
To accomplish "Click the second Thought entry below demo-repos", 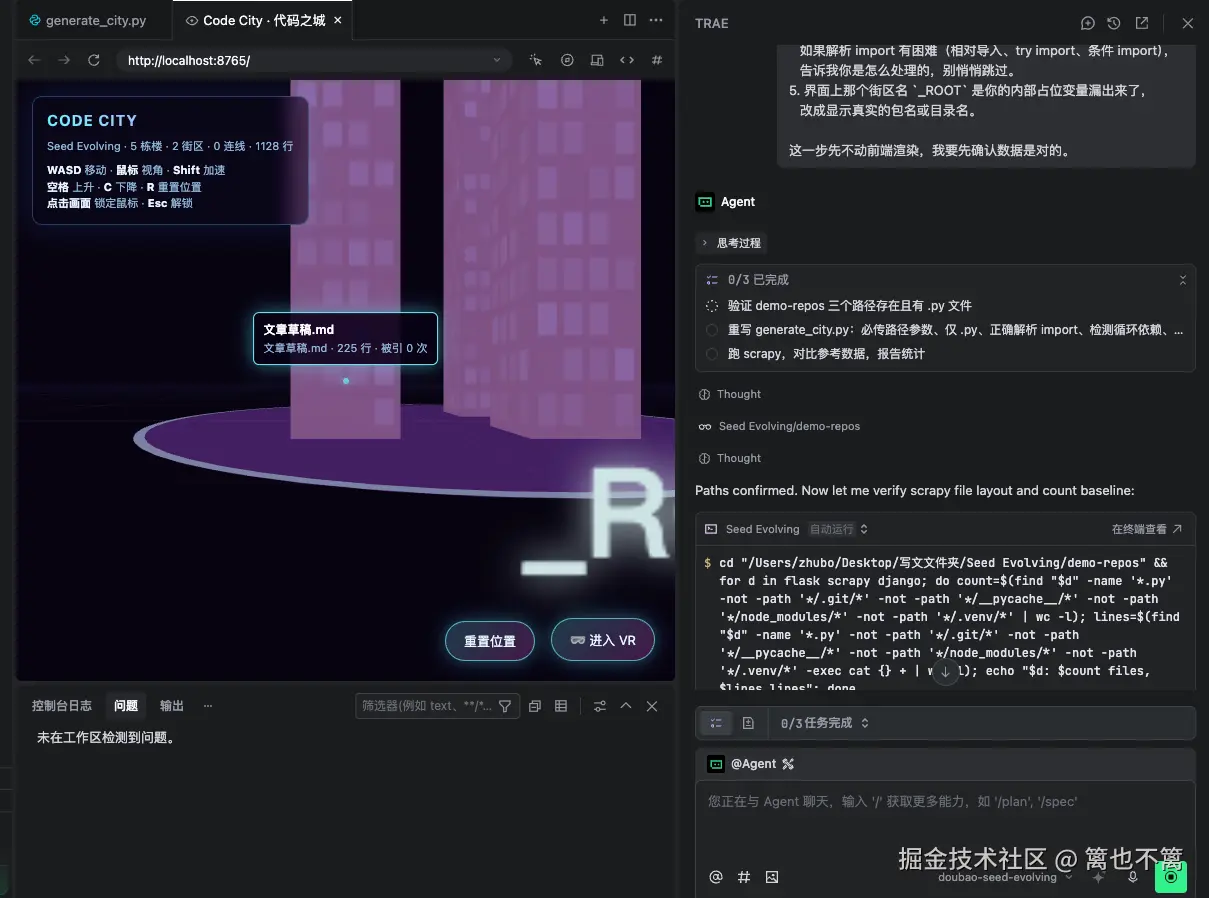I will tap(730, 458).
